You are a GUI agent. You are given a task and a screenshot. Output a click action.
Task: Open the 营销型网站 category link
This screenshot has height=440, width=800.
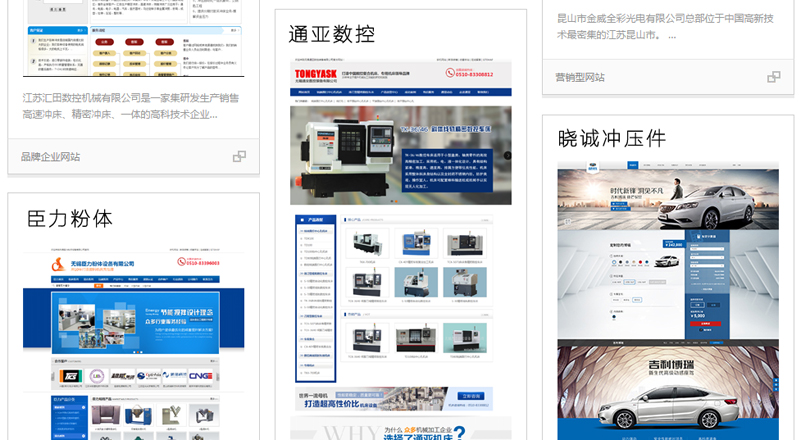tap(580, 78)
